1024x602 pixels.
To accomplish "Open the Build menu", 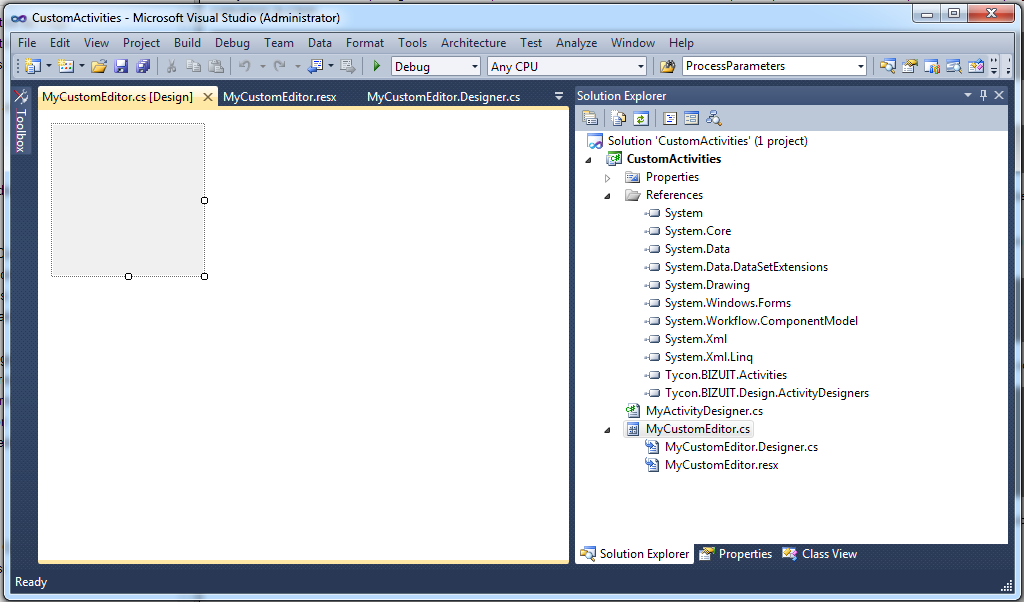I will (x=187, y=42).
